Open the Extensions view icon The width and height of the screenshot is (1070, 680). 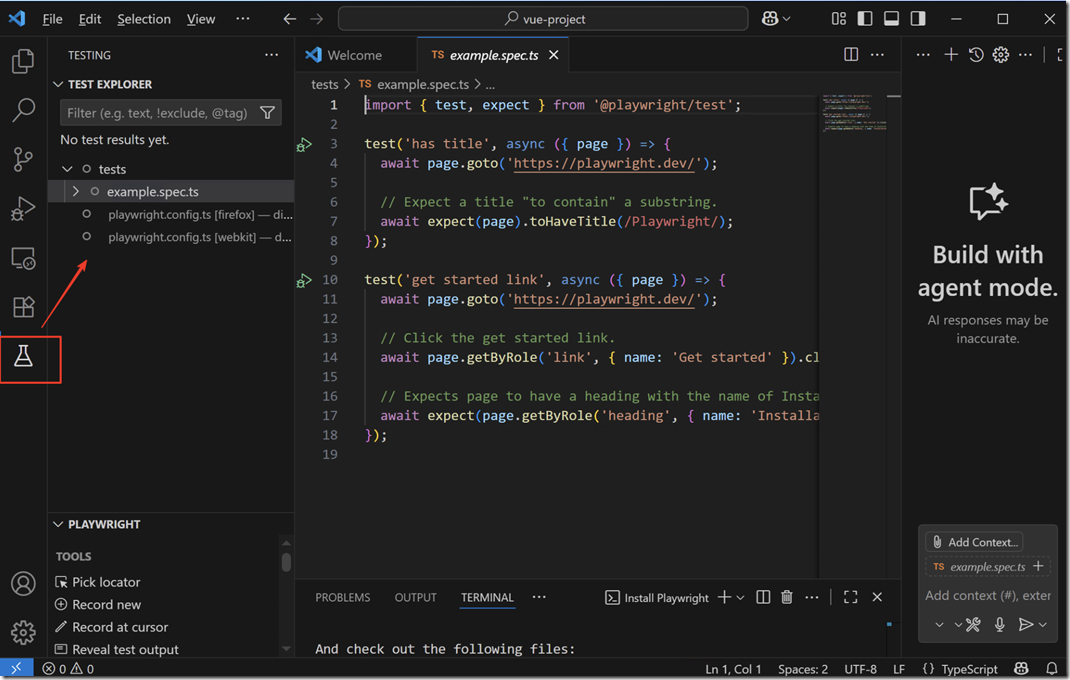23,306
